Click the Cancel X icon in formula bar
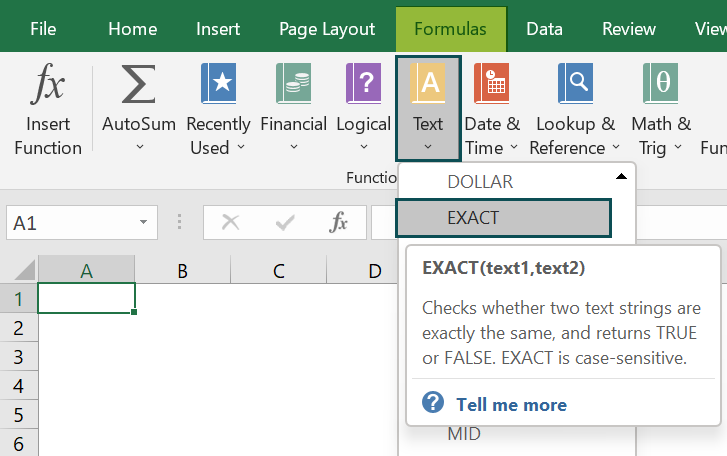Viewport: 727px width, 456px height. point(230,222)
